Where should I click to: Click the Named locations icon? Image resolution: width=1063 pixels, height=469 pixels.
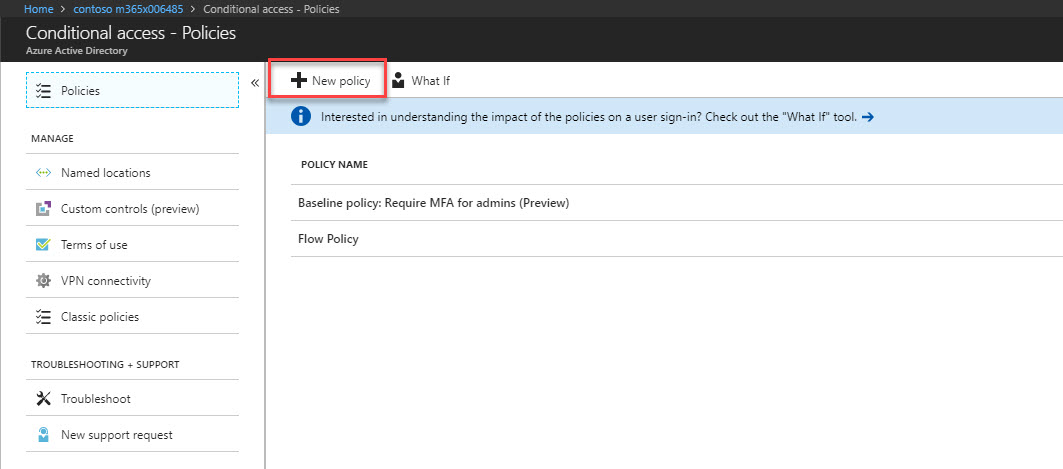(43, 173)
